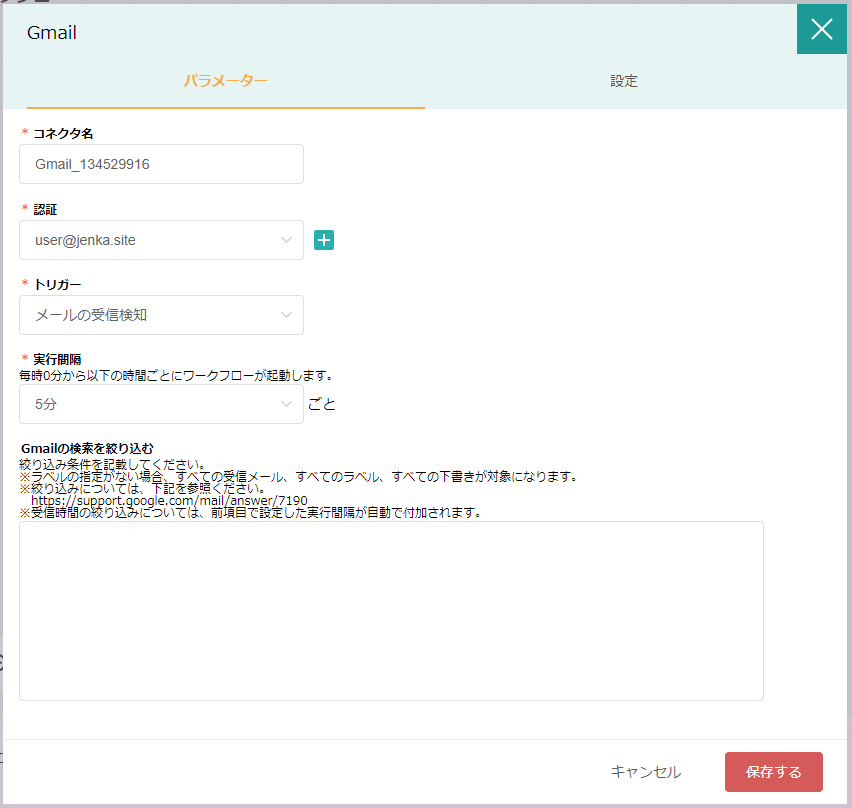Screen dimensions: 852x808
Task: Click the 絞り込み条件を記載してください text
Action: pyautogui.click(x=112, y=464)
